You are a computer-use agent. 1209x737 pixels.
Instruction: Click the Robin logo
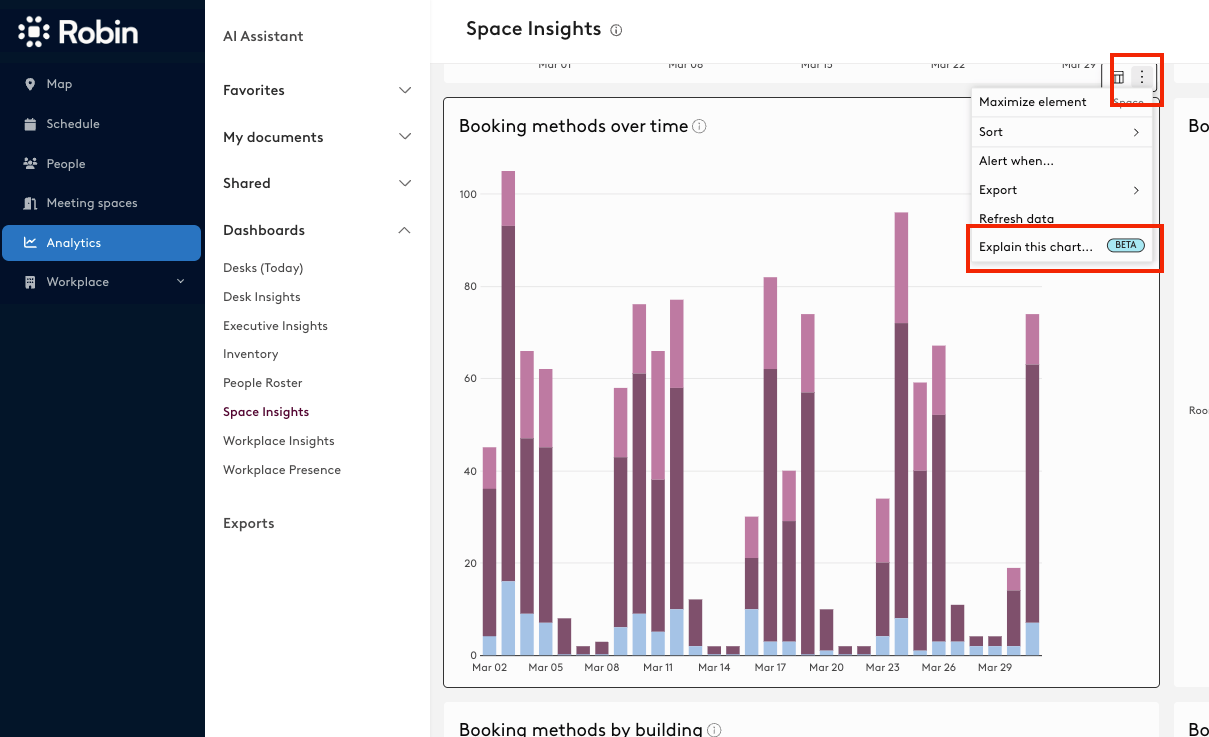(x=78, y=32)
